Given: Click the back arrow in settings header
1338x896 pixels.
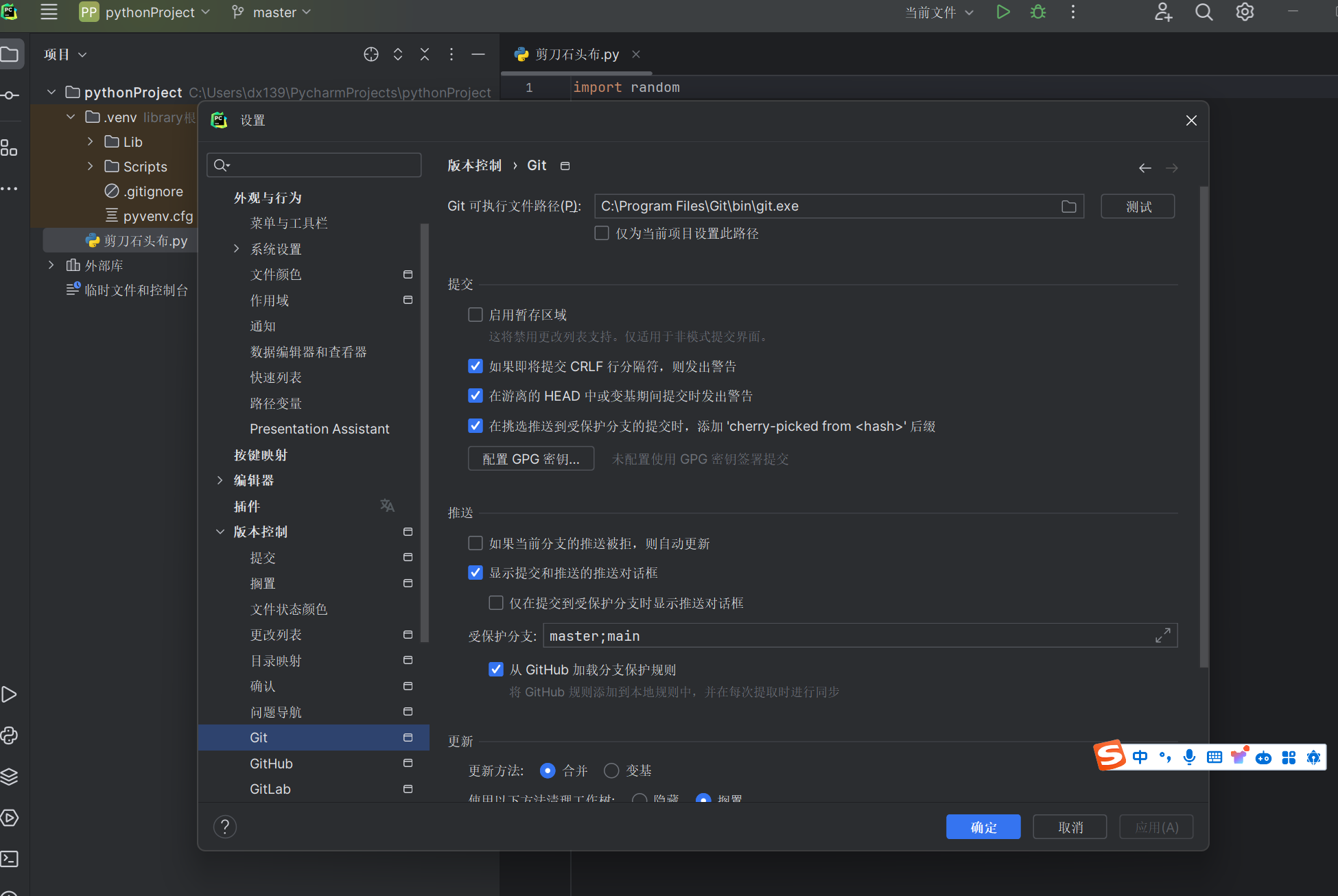Looking at the screenshot, I should click(x=1145, y=168).
